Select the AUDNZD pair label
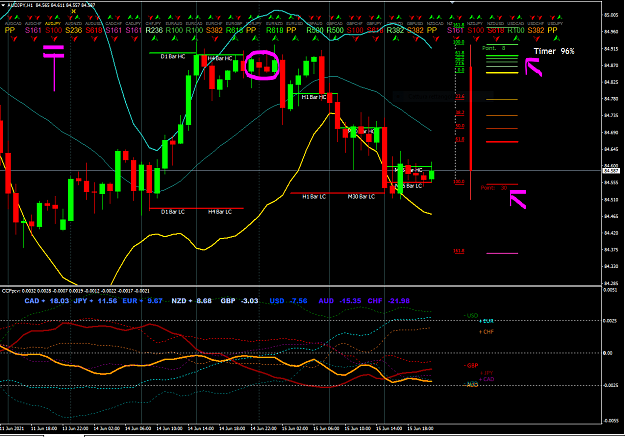The width and height of the screenshot is (625, 437). click(73, 24)
